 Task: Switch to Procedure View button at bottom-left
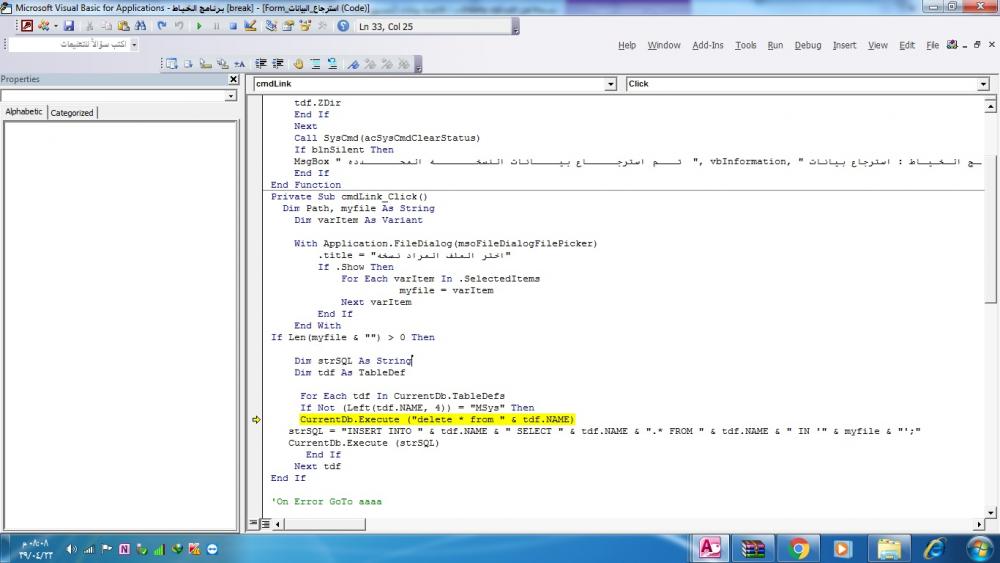coord(253,523)
